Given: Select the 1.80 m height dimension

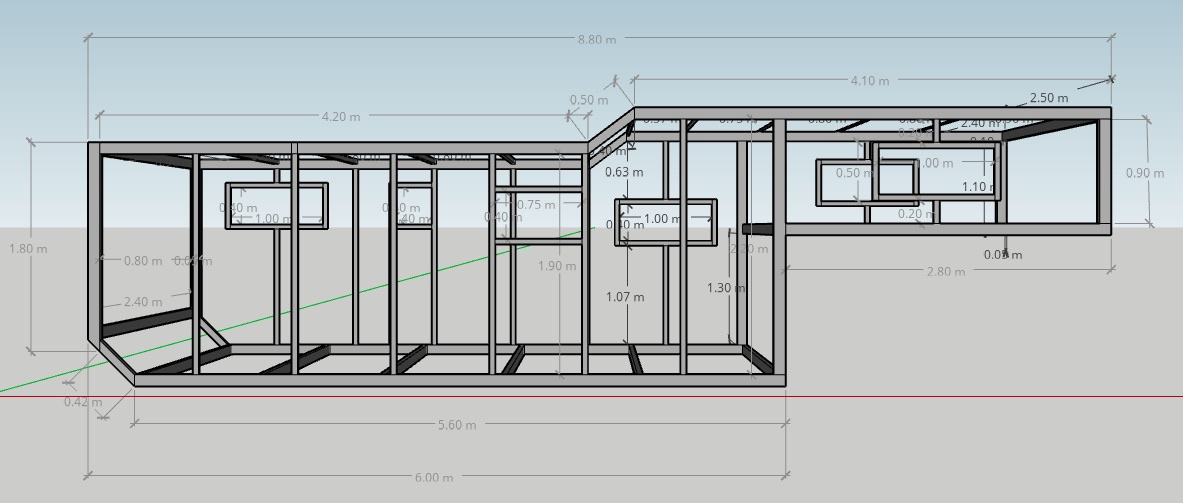Looking at the screenshot, I should tap(28, 249).
